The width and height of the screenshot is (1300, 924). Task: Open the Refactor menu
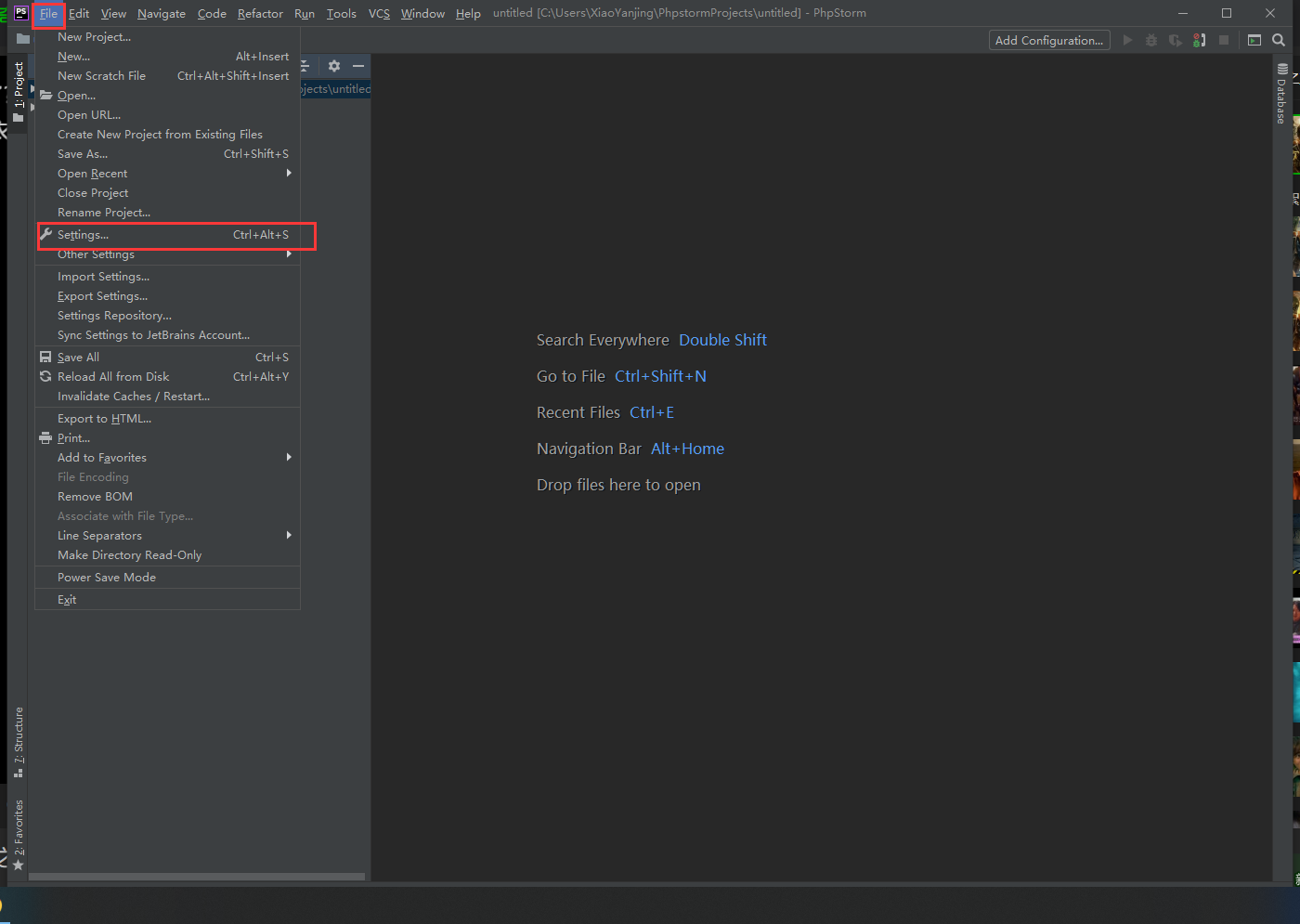pos(260,13)
